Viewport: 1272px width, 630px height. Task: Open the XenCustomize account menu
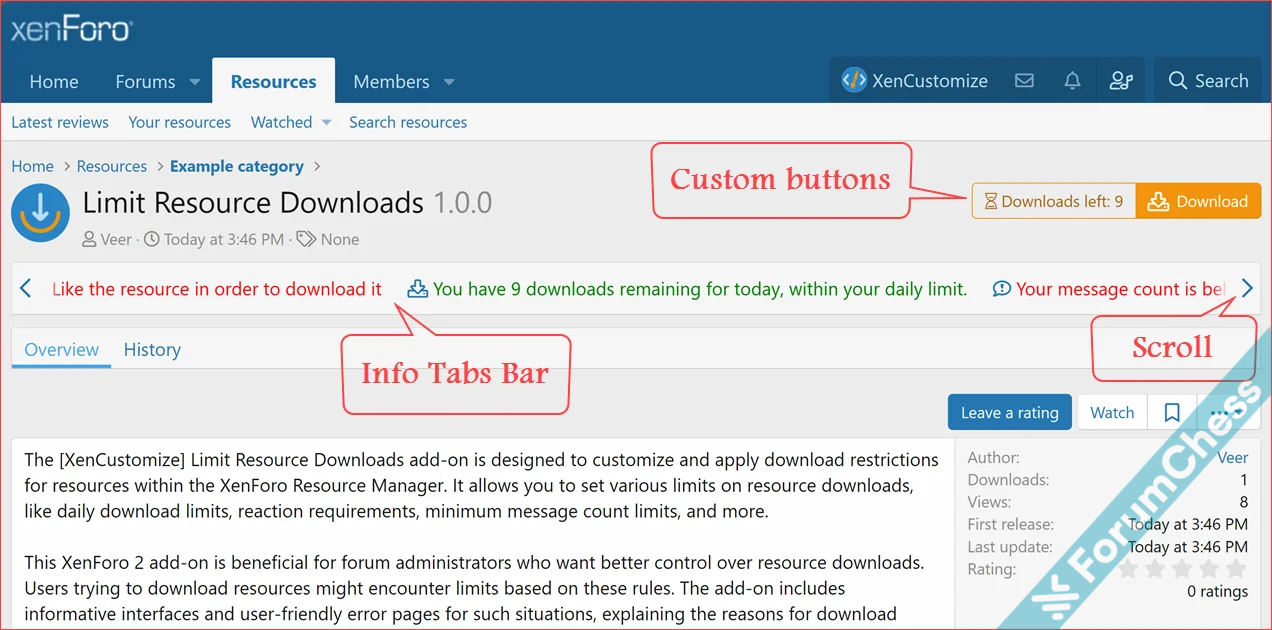pyautogui.click(x=915, y=81)
